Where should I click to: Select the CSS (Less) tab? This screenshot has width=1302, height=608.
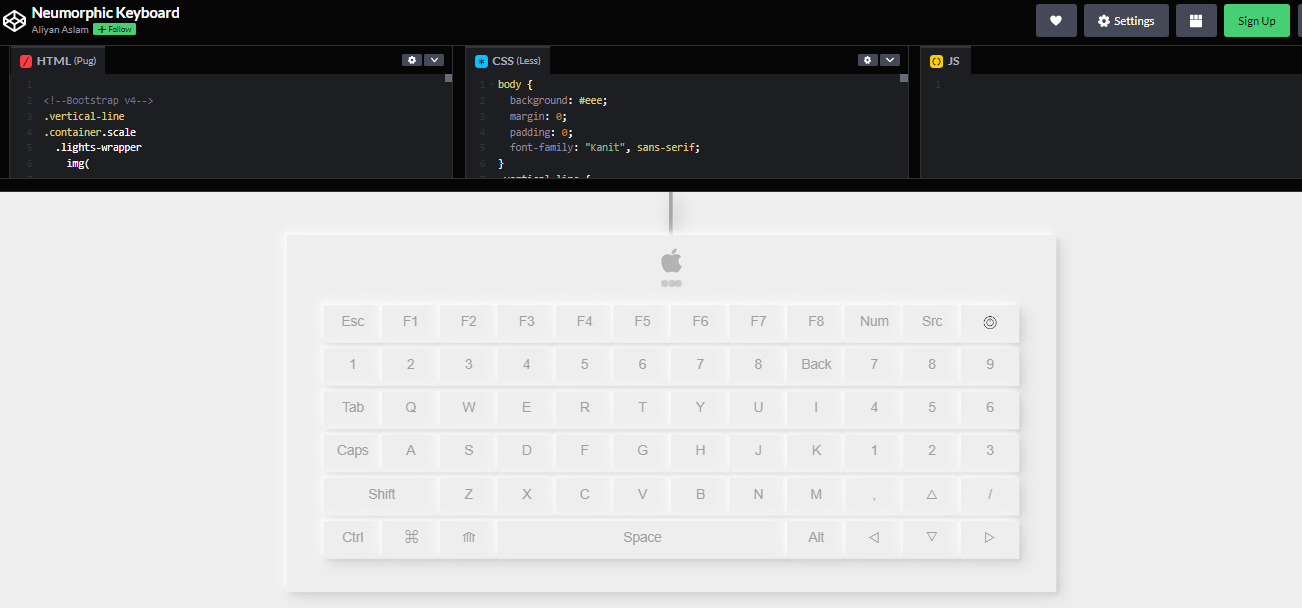coord(508,61)
